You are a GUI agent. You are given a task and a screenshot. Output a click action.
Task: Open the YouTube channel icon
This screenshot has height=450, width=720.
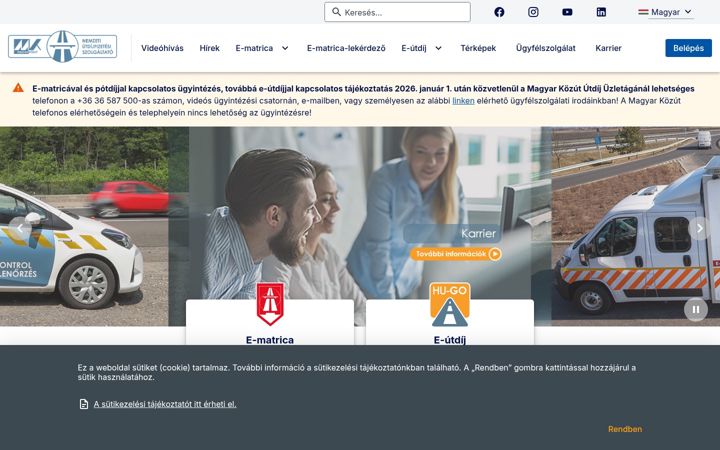click(x=567, y=12)
